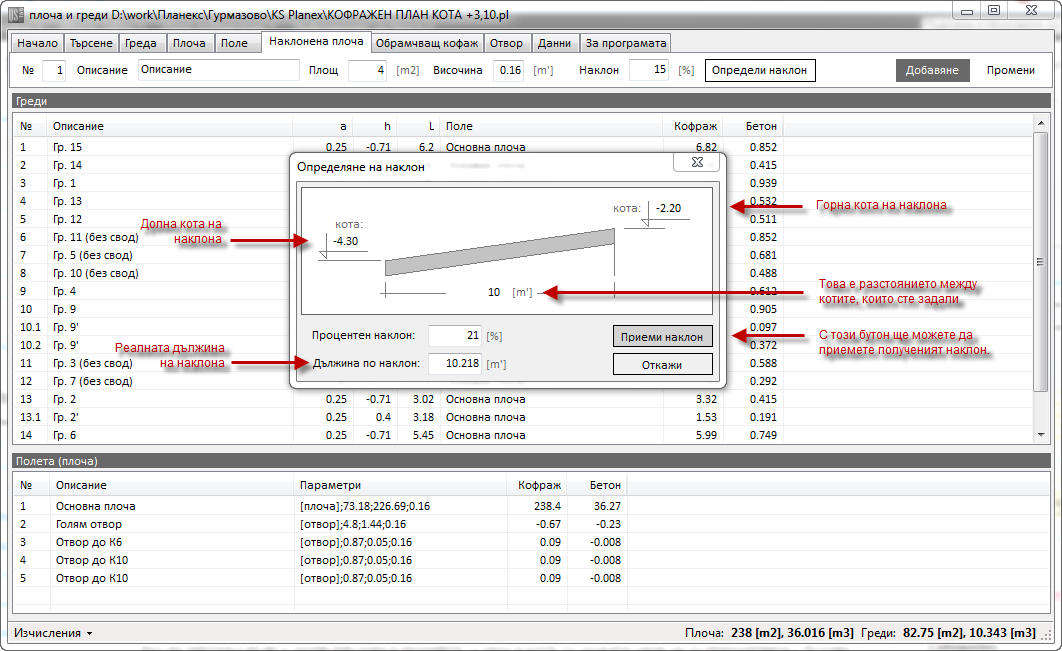Click the Описание text field

[x=218, y=70]
